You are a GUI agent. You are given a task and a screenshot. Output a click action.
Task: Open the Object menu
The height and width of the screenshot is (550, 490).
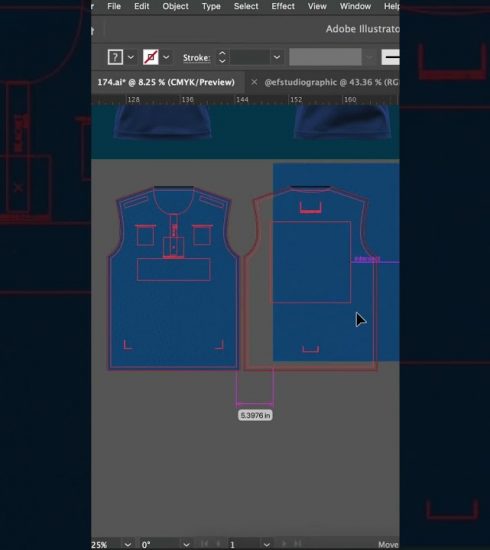coord(175,6)
